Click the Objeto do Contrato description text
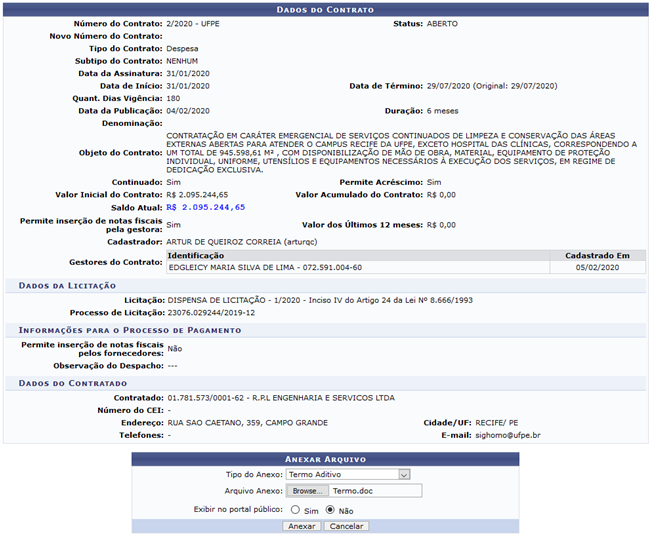651x540 pixels. point(401,153)
